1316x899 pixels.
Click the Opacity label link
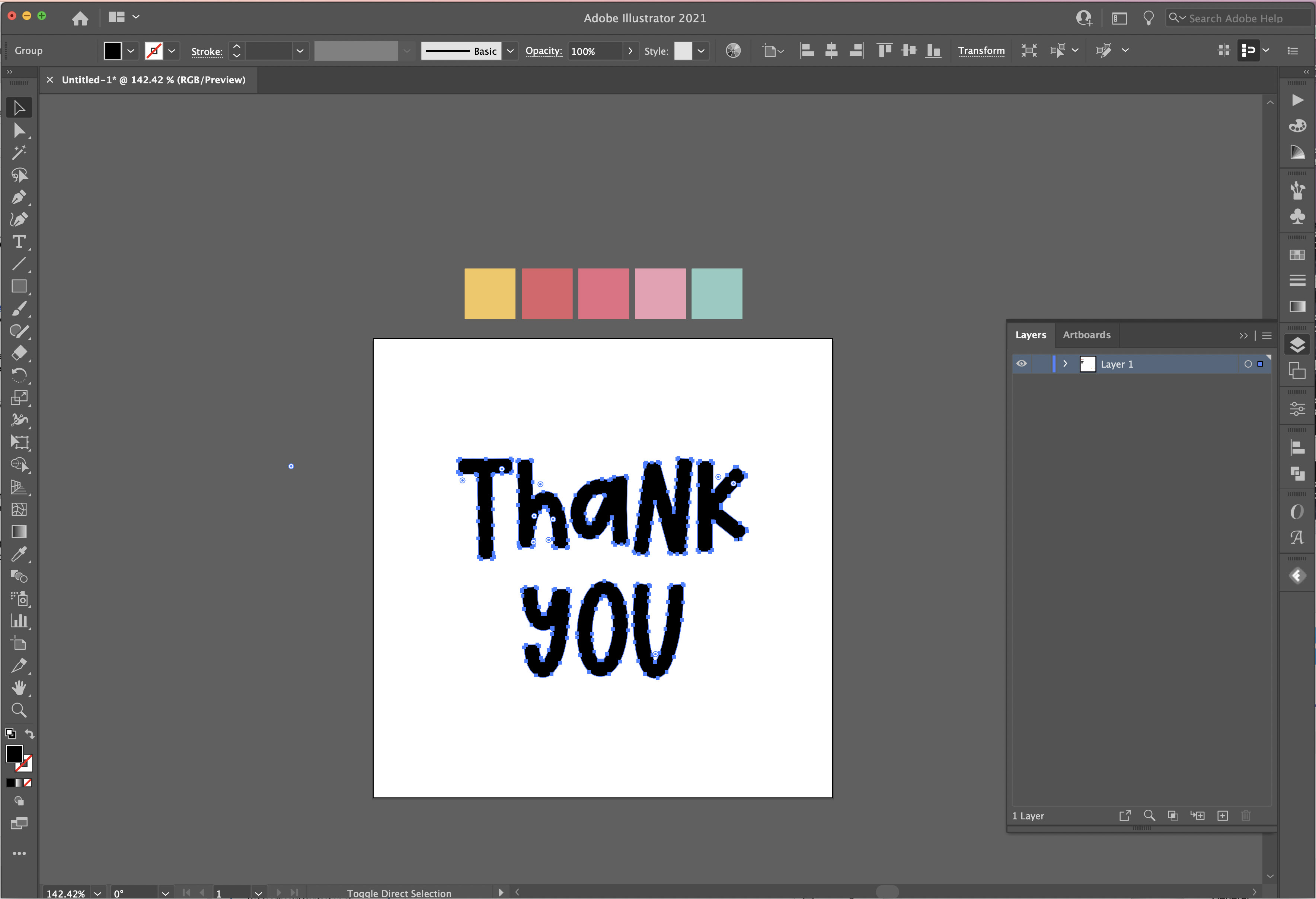tap(544, 51)
